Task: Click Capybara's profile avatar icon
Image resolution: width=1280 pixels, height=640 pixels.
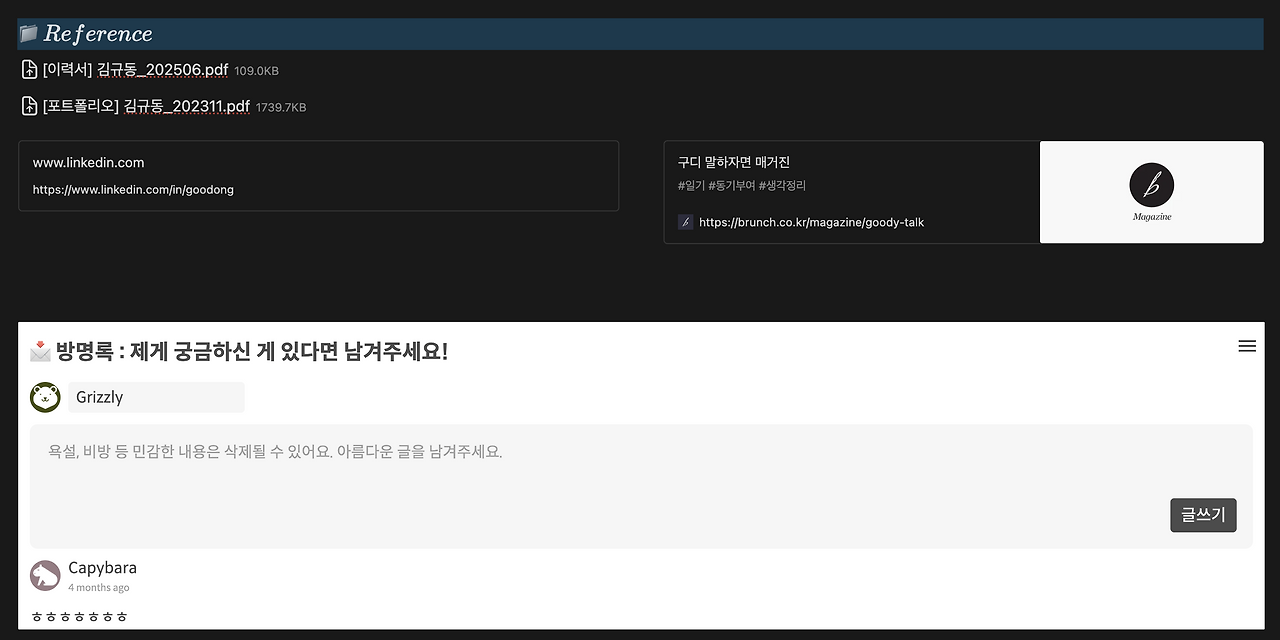Action: [45, 574]
